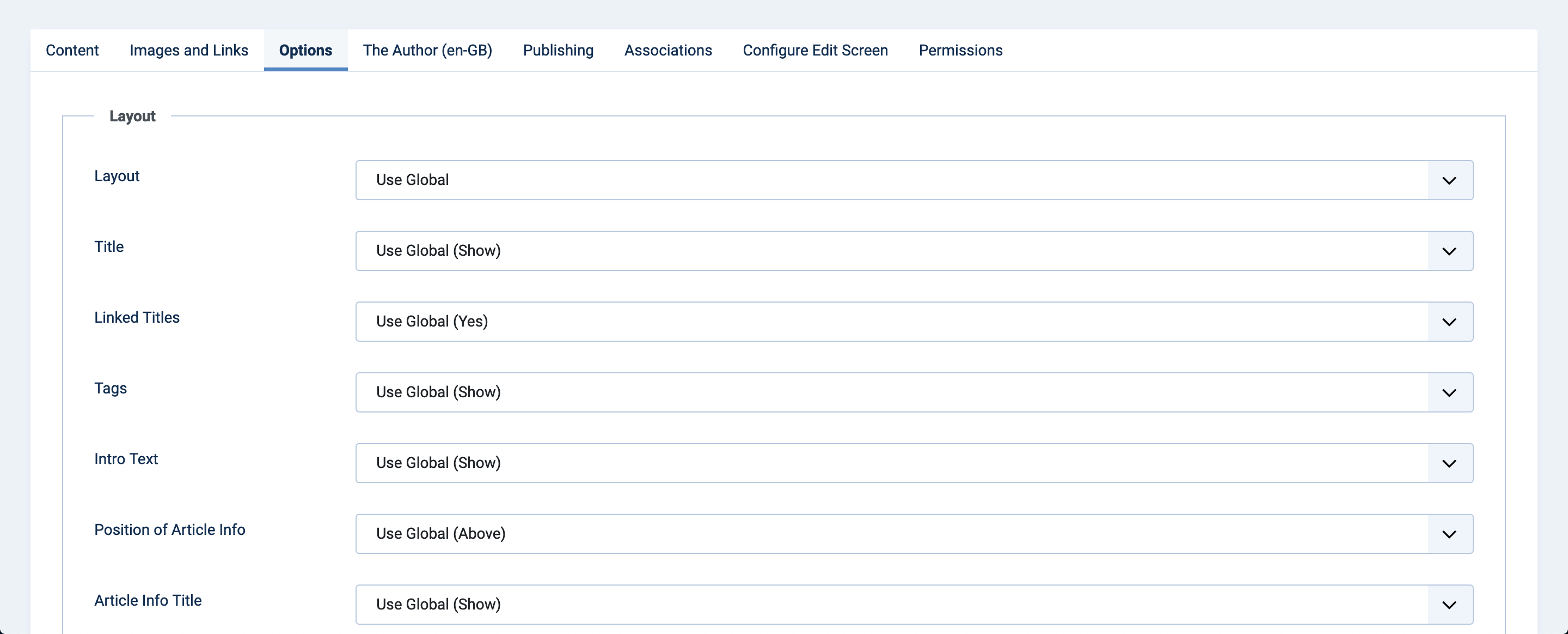
Task: Open the Images and Links tab
Action: coord(189,51)
